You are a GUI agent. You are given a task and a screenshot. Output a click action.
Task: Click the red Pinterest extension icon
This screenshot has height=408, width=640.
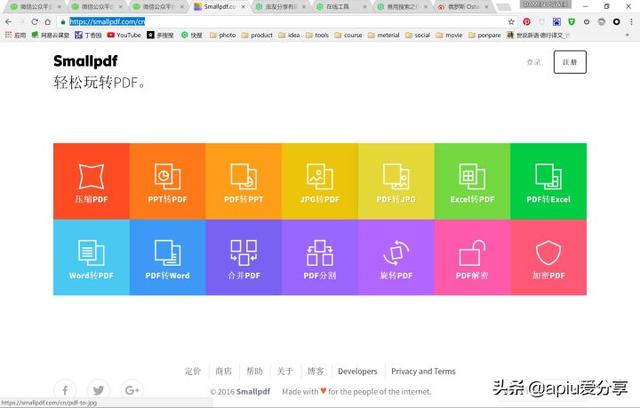527,22
